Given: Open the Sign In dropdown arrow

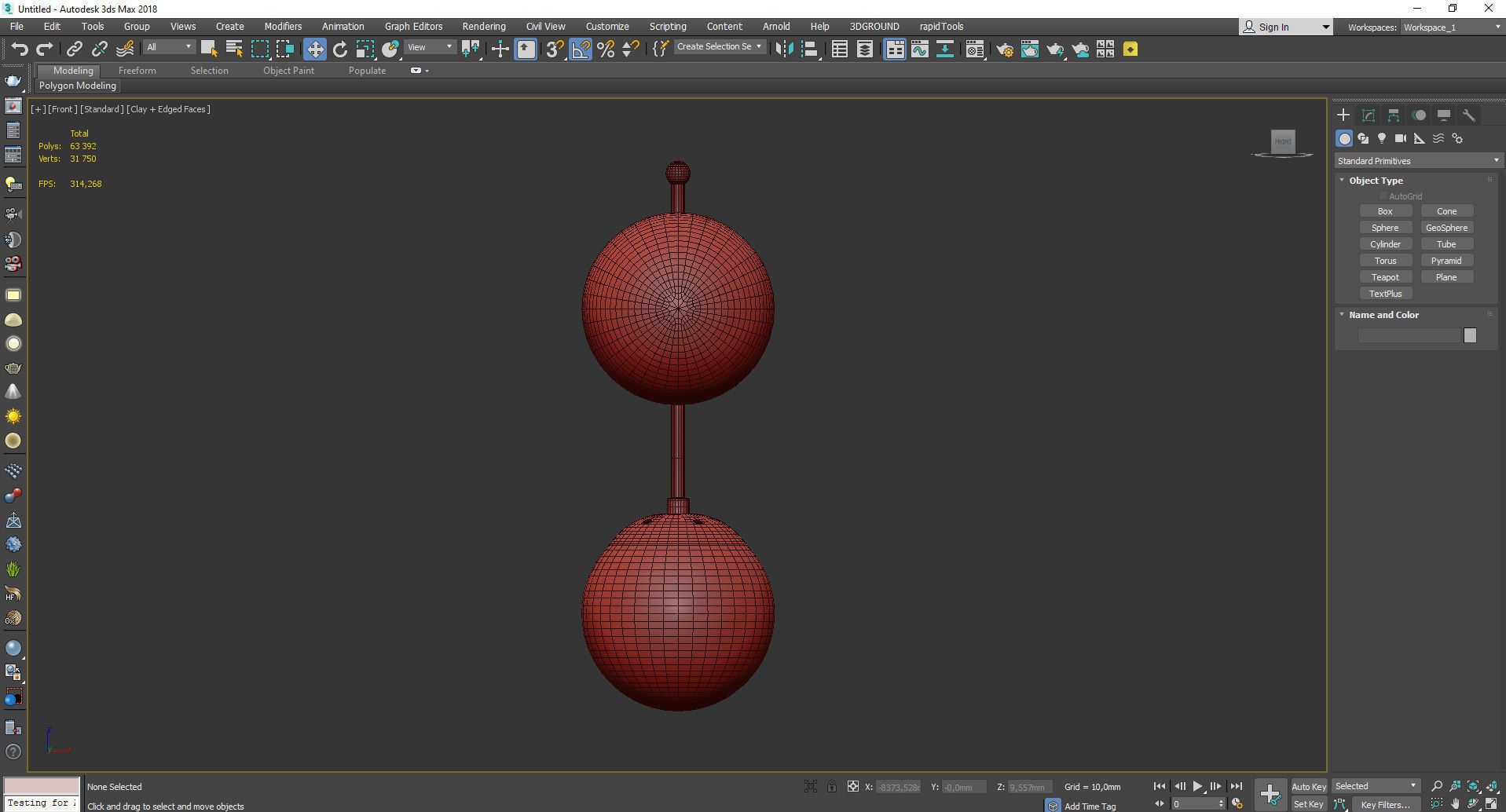Looking at the screenshot, I should [x=1326, y=27].
